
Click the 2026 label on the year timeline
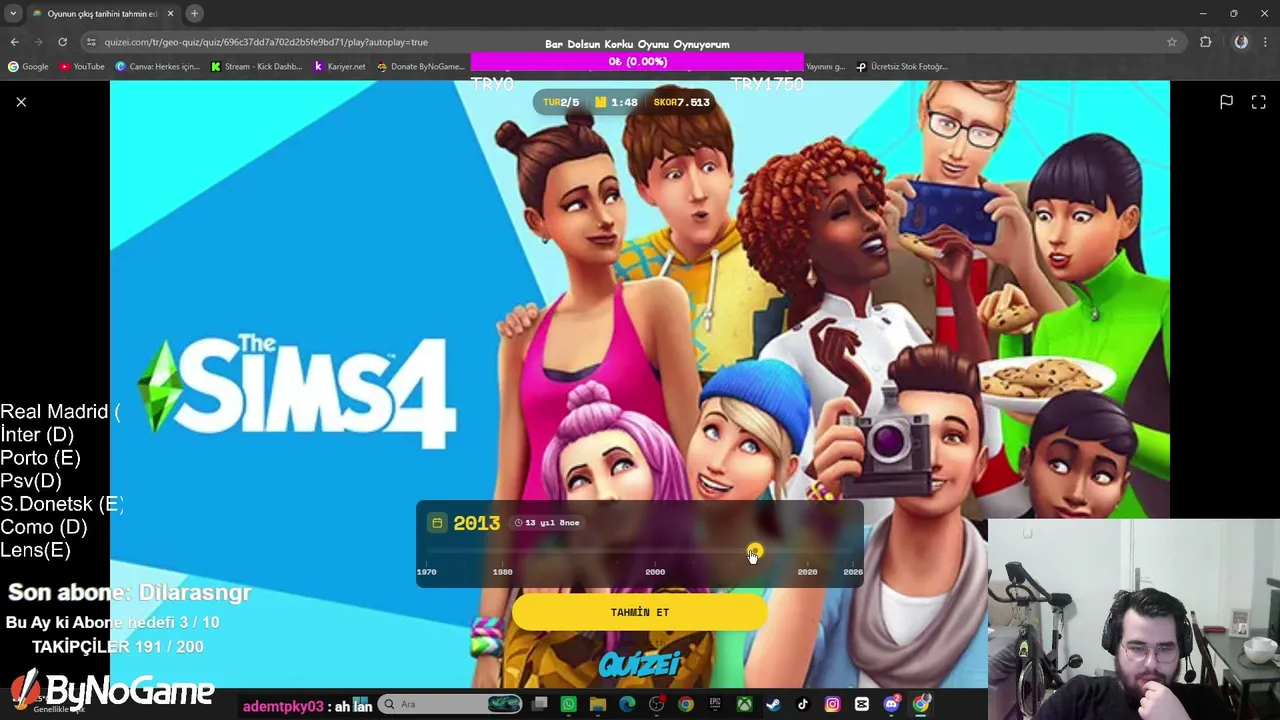point(853,572)
